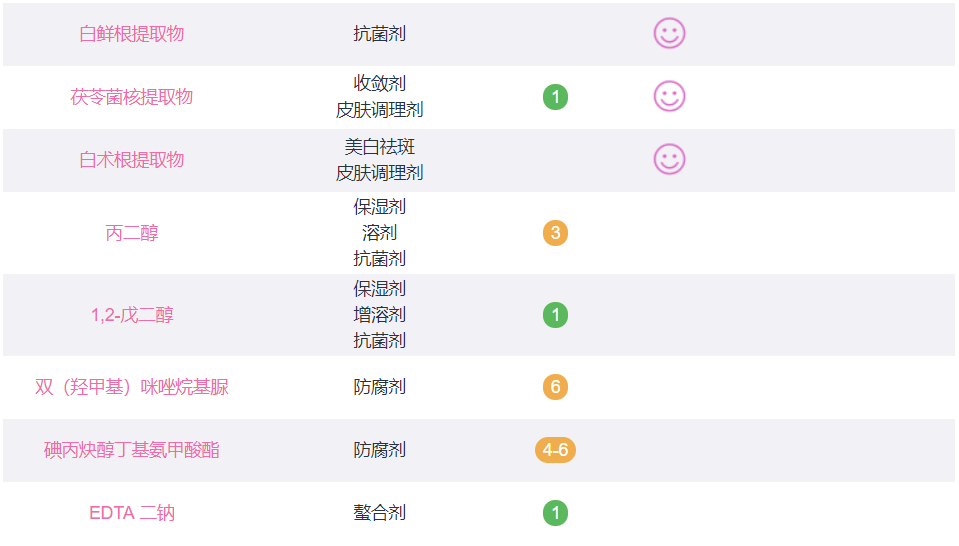This screenshot has width=959, height=546.
Task: Open the 碘丙炔醇丁基氨甲酸酯 ingredient link
Action: pos(131,450)
